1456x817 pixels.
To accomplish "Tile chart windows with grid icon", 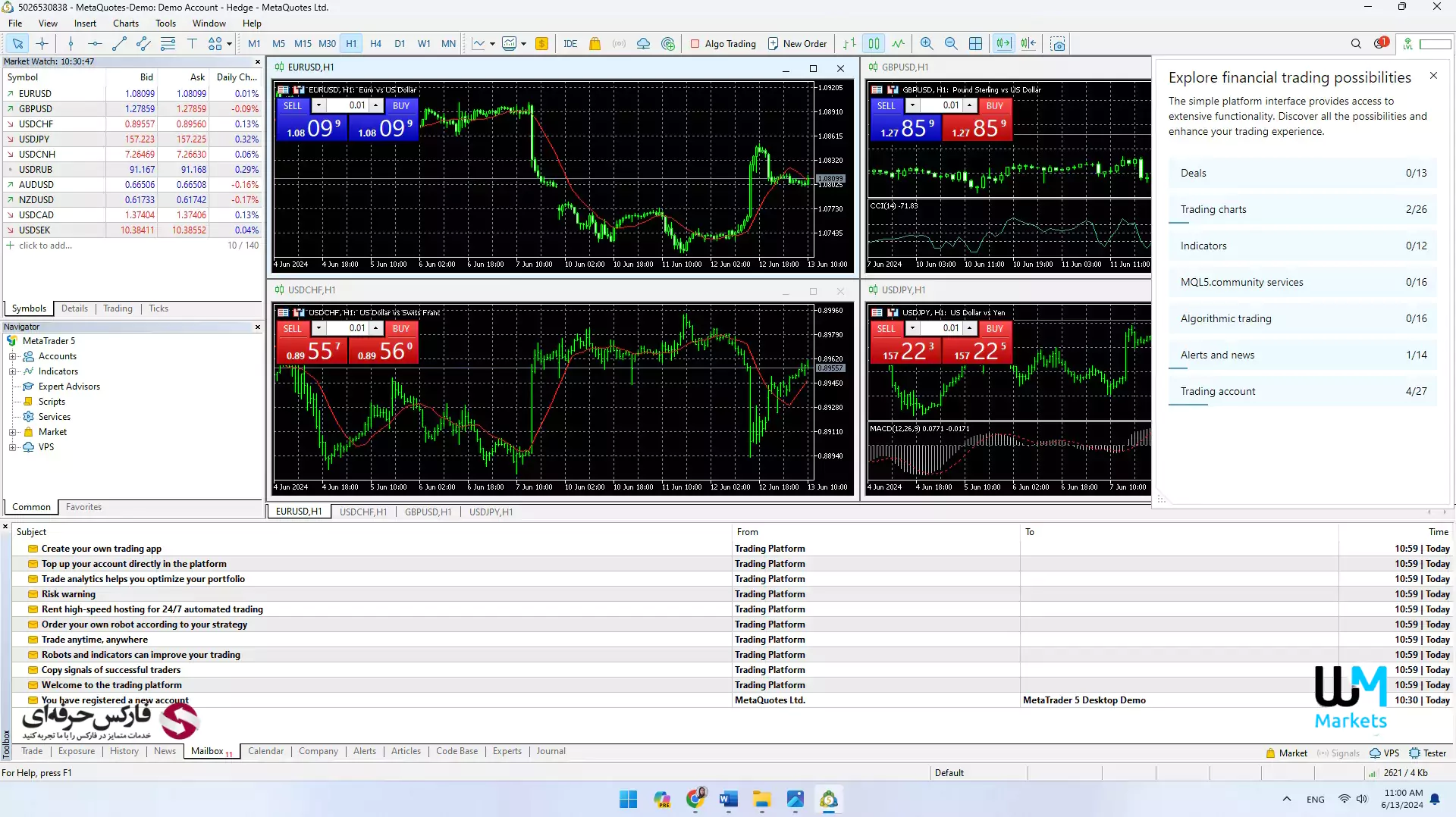I will [975, 44].
